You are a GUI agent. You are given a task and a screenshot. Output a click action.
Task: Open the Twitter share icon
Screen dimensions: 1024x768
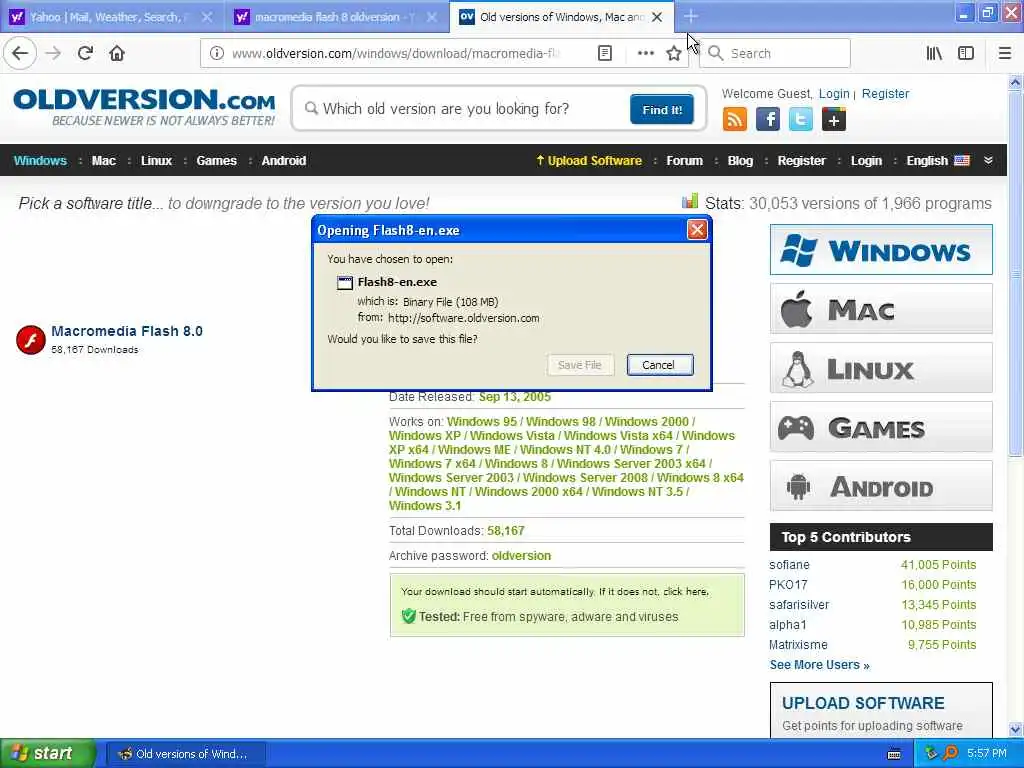(801, 120)
